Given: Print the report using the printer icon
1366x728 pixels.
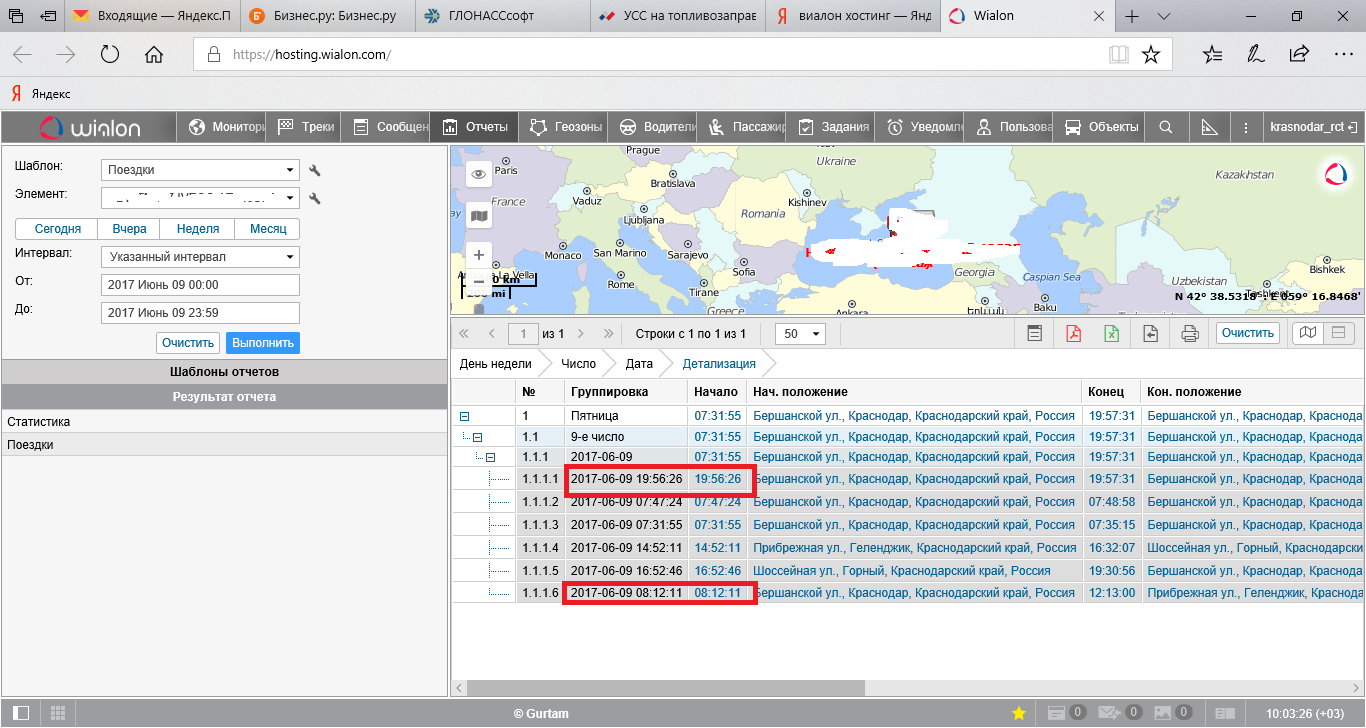Looking at the screenshot, I should point(1189,334).
